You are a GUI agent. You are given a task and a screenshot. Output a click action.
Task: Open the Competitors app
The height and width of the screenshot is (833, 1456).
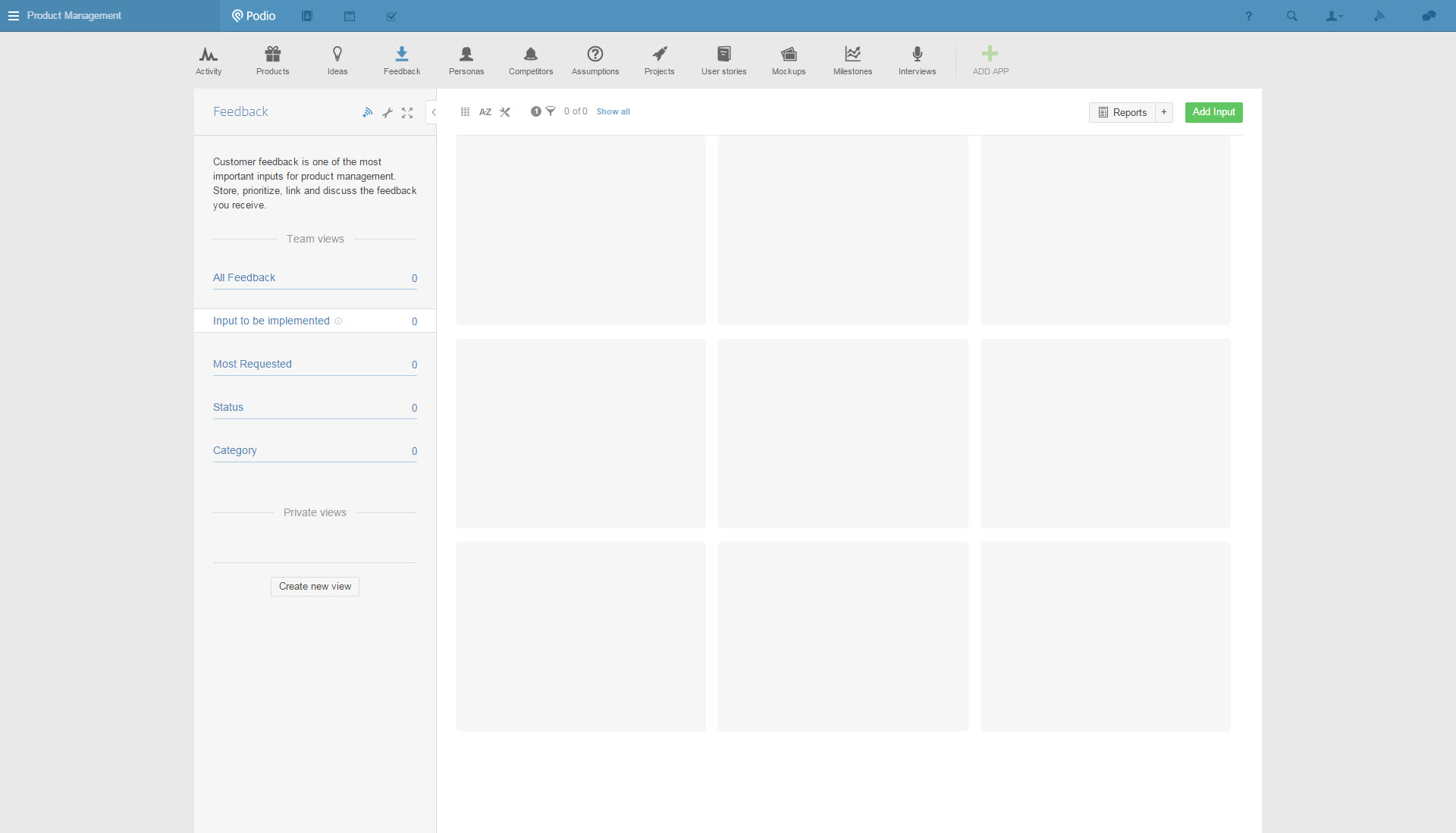(531, 60)
